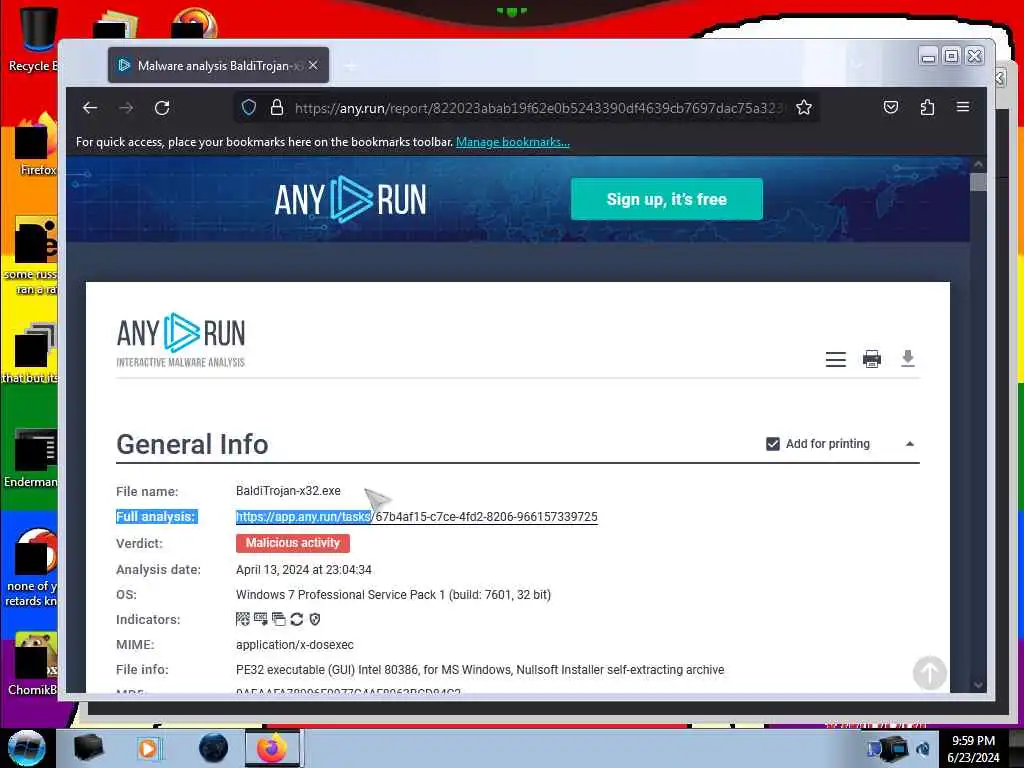Open the full analysis app.any.run tasks link

417,517
